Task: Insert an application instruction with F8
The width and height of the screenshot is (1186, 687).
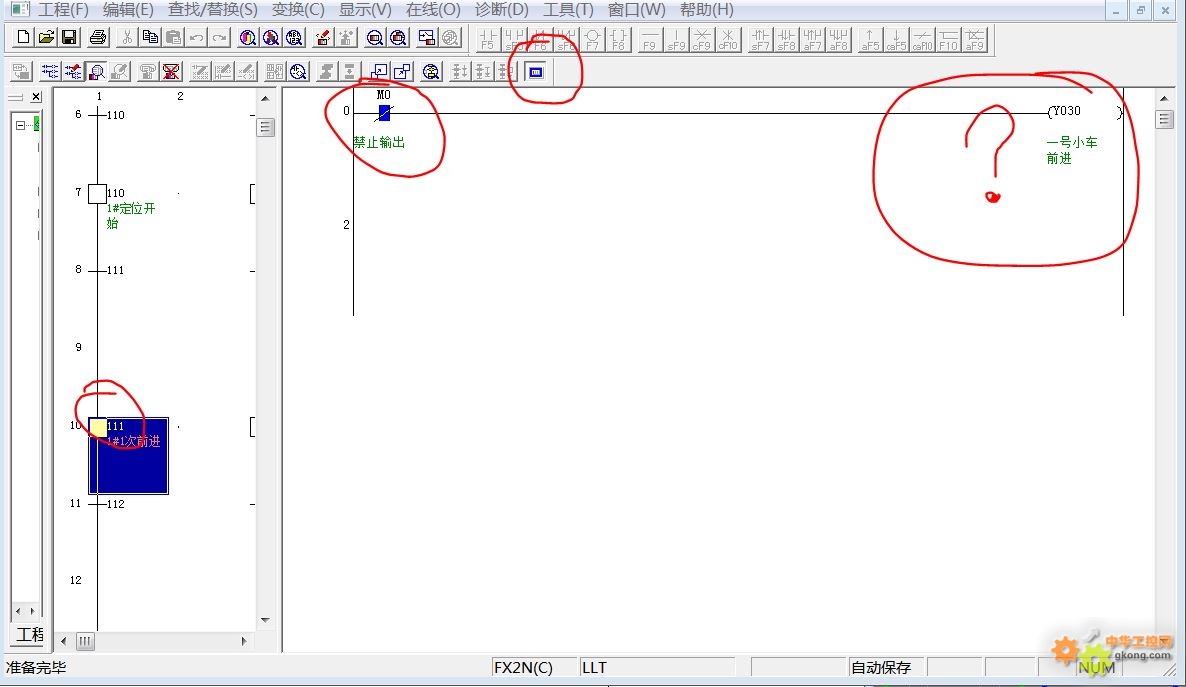Action: pos(619,39)
